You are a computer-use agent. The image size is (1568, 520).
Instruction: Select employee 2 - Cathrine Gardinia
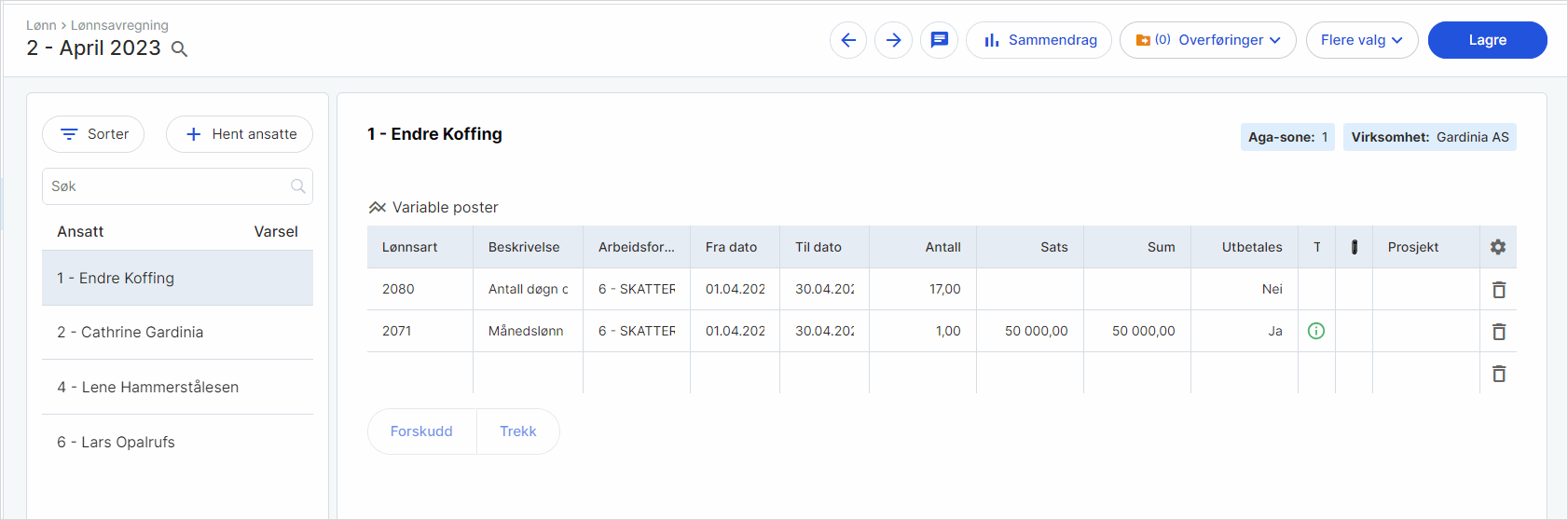(130, 333)
